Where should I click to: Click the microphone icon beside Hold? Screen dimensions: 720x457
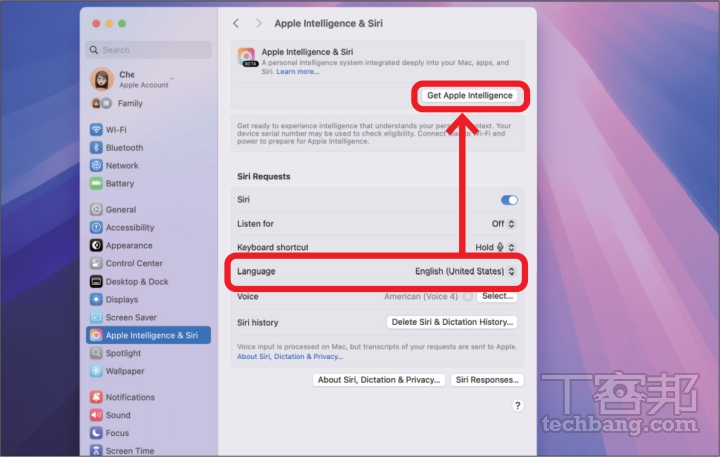tap(500, 247)
